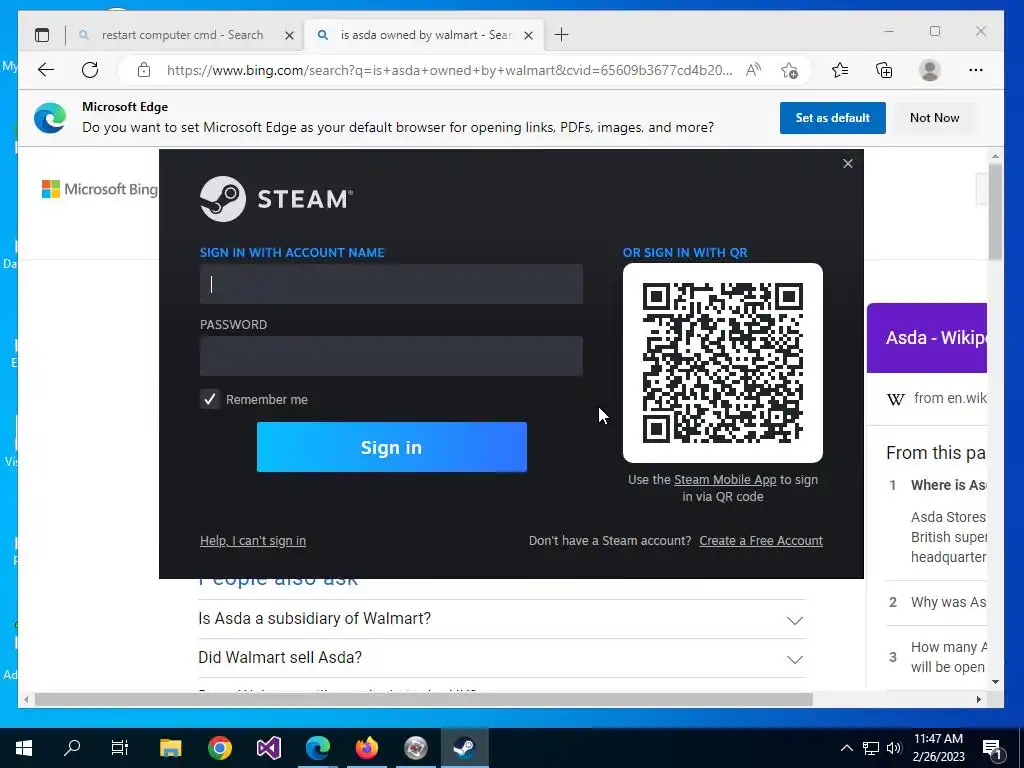Click the from en.wikipedia source text
Screen dimensions: 1024x768
coord(950,398)
